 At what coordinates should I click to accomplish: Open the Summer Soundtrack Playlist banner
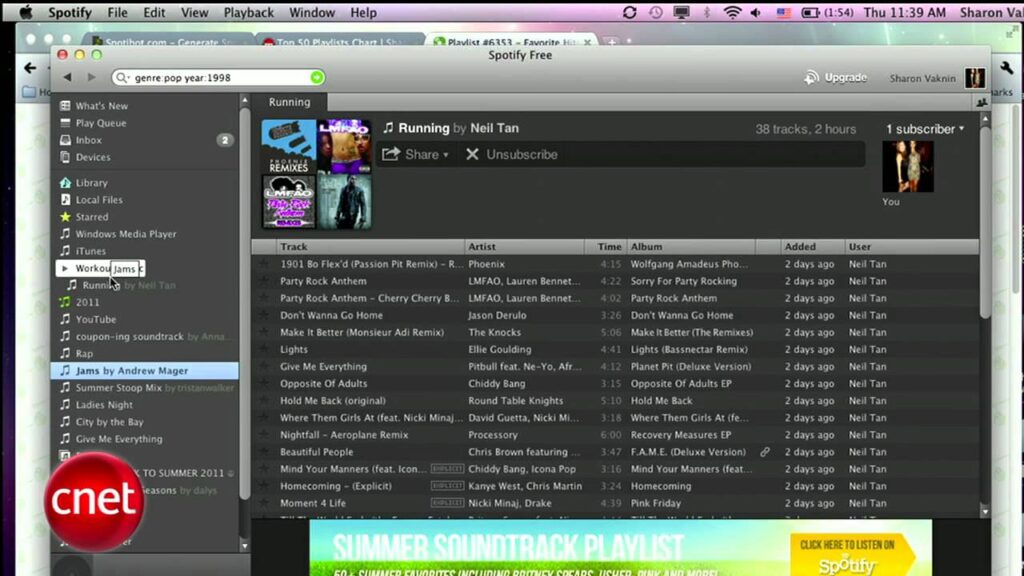(x=621, y=547)
